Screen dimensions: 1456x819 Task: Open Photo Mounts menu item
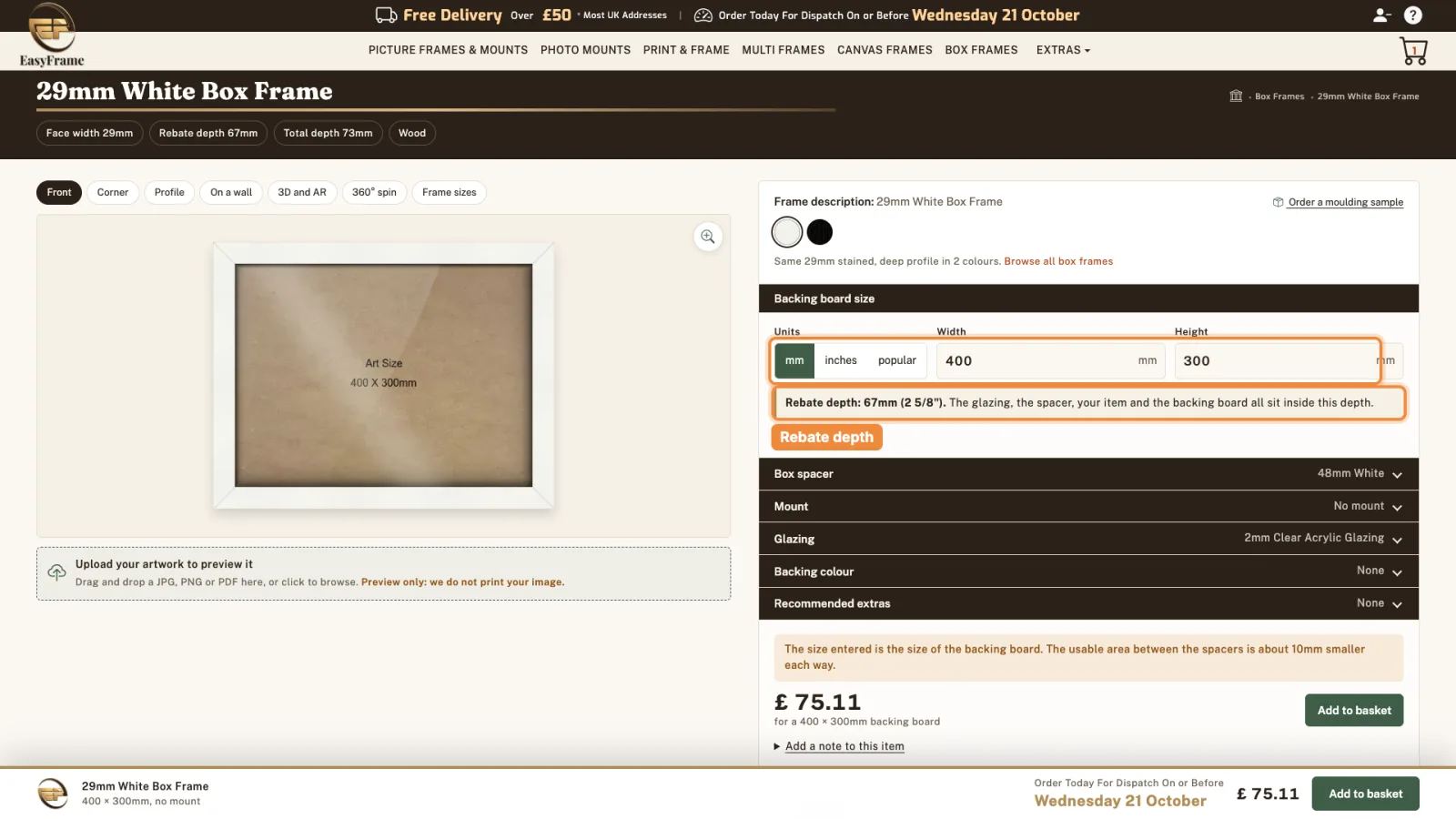click(585, 50)
